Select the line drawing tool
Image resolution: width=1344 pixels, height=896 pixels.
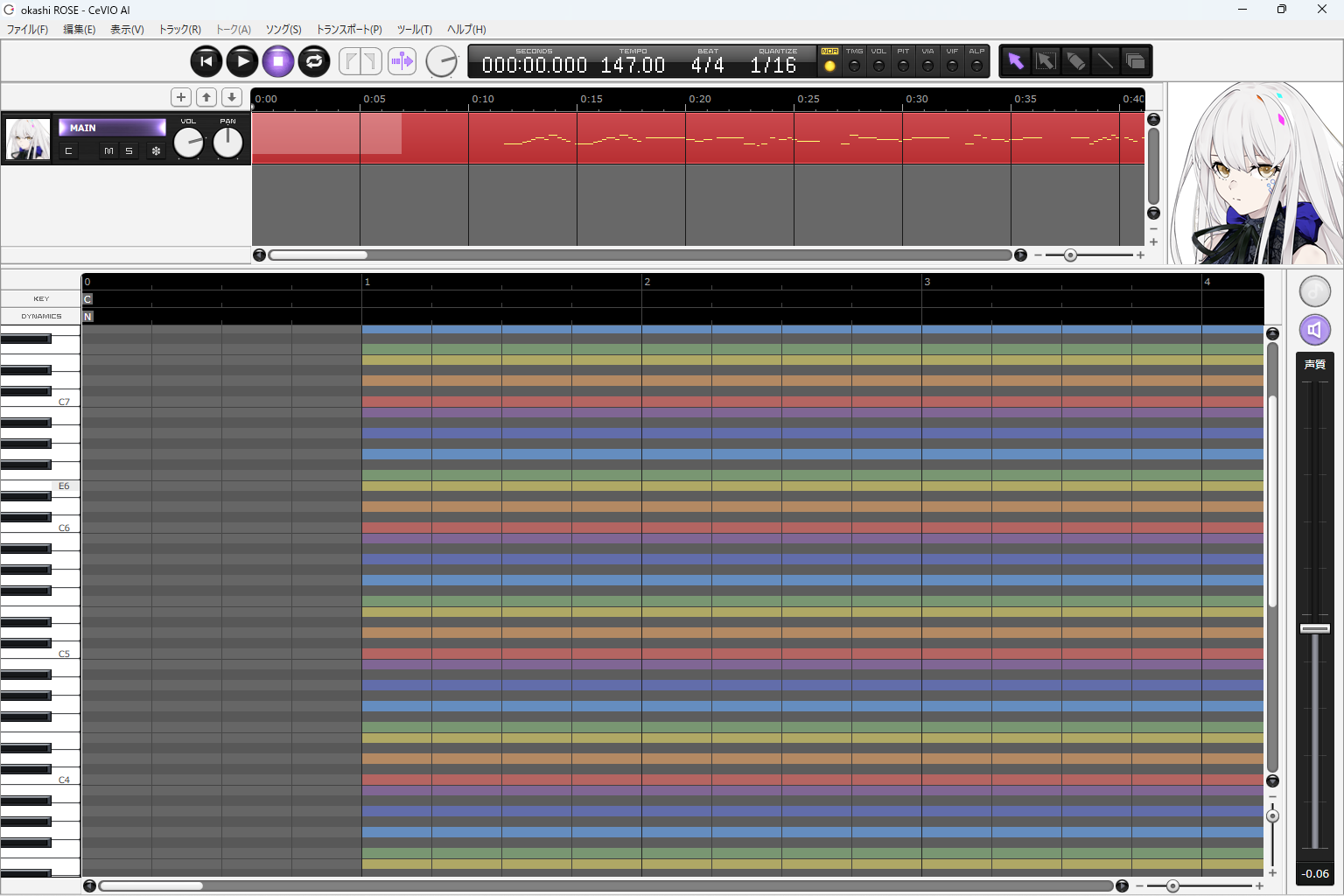coord(1105,61)
